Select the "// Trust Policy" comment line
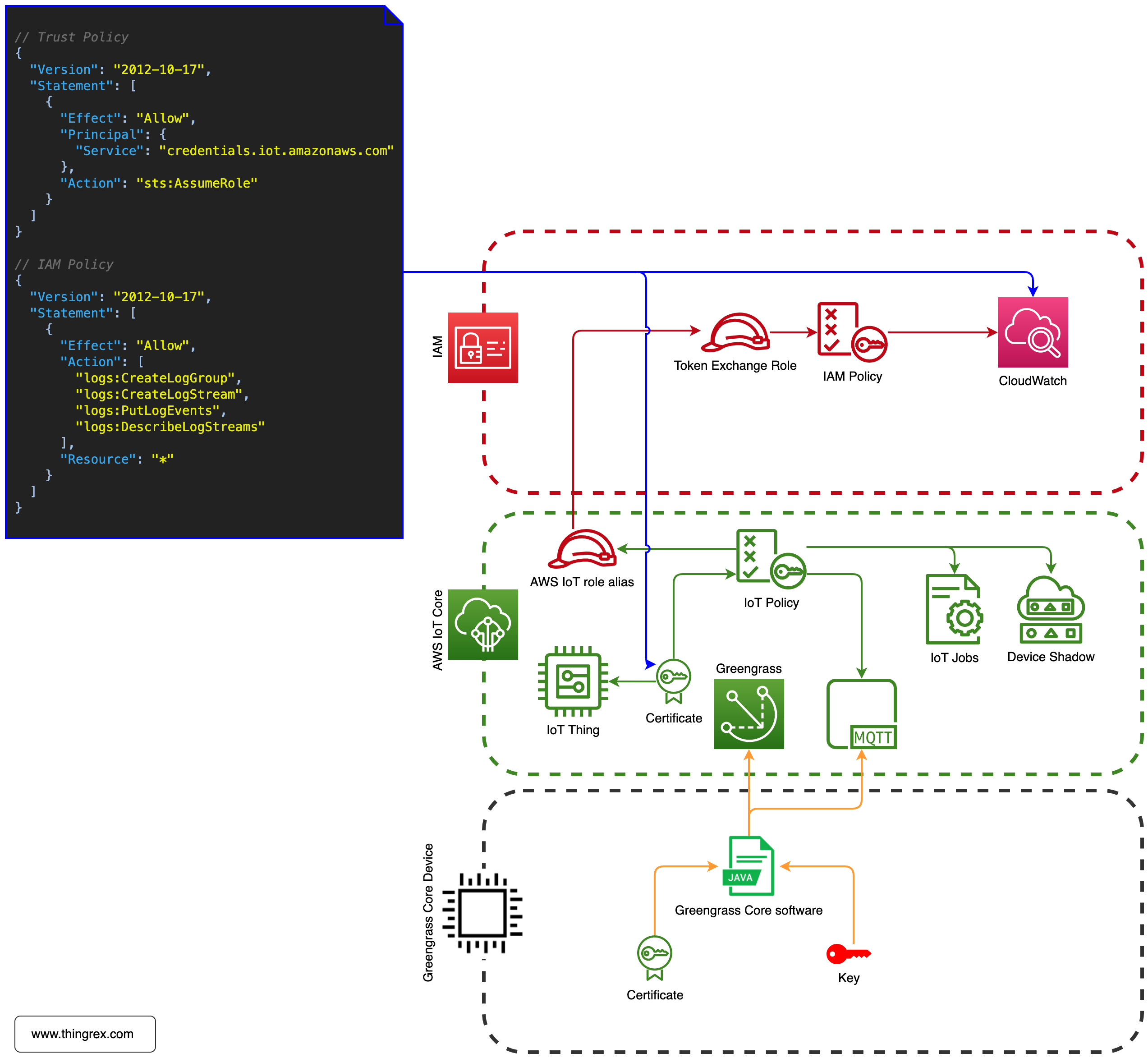The width and height of the screenshot is (1148, 1058). [x=71, y=37]
